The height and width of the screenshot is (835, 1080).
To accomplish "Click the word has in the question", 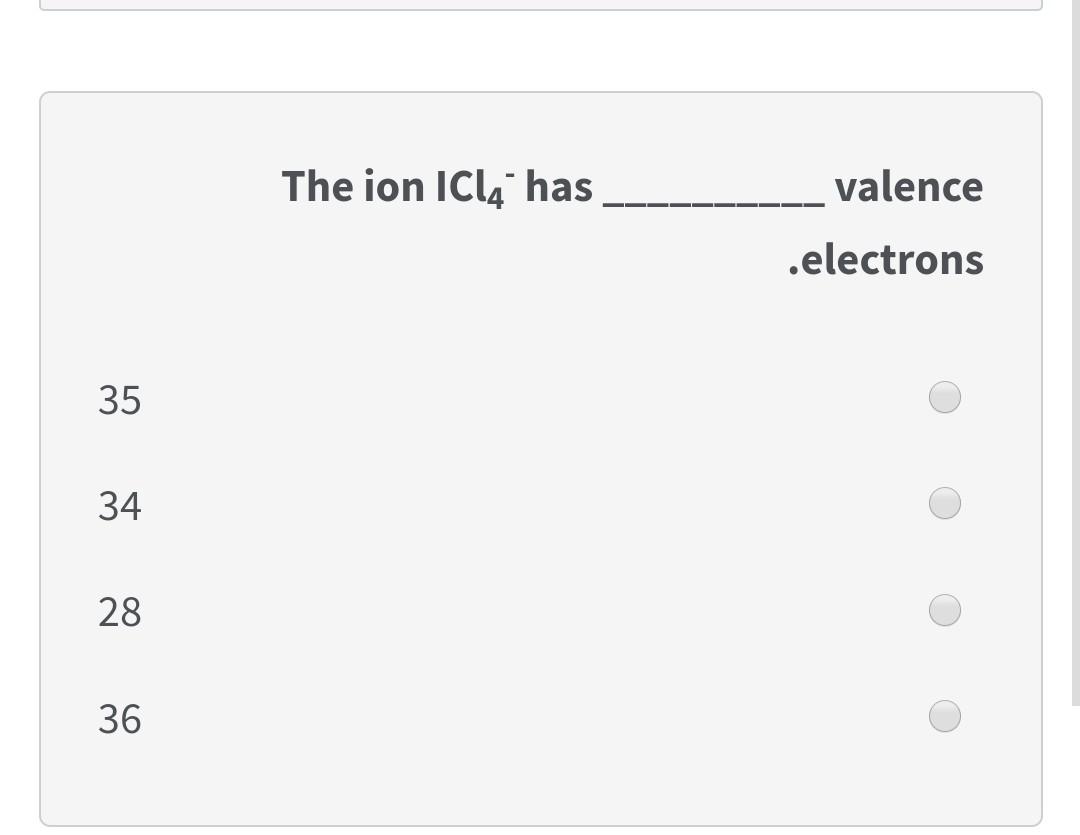I will click(559, 187).
